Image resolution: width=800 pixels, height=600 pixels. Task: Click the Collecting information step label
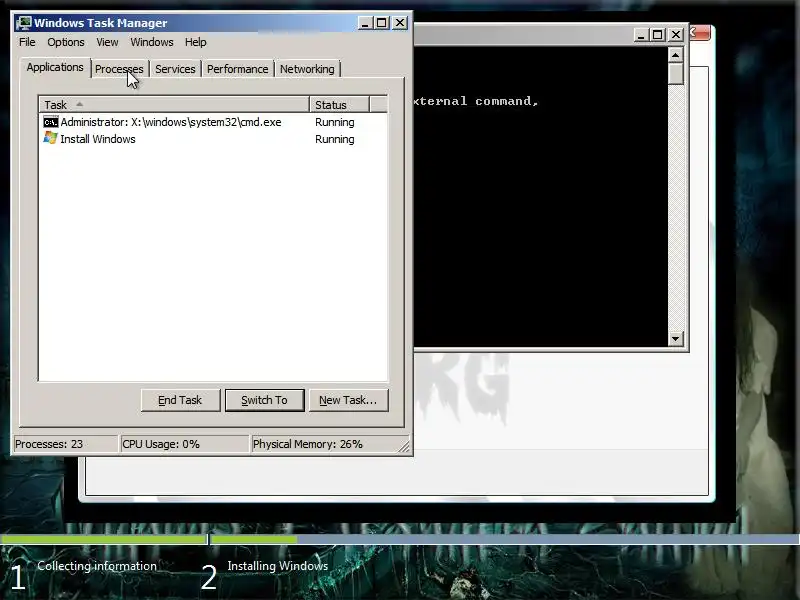[x=97, y=566]
